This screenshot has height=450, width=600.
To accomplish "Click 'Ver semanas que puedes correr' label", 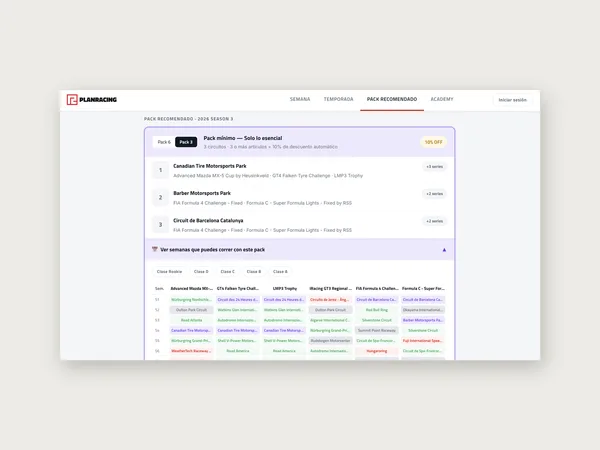I will coord(212,249).
